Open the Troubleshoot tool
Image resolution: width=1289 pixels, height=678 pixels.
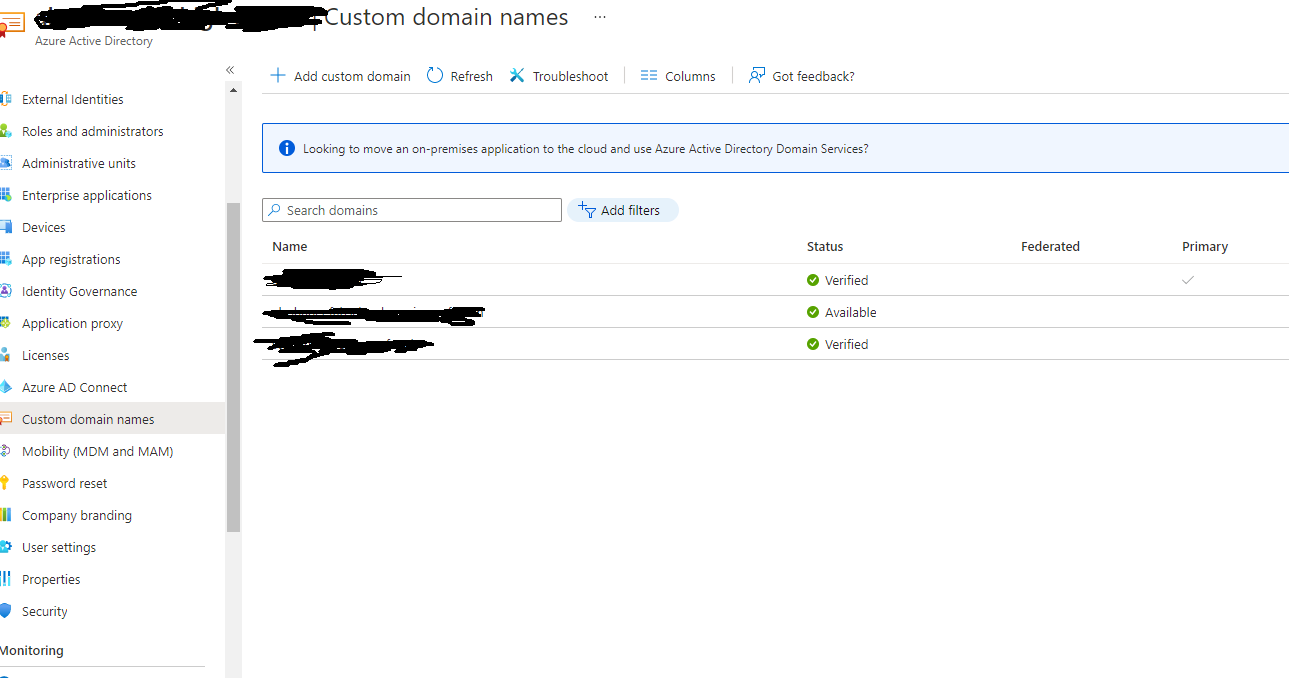tap(559, 76)
